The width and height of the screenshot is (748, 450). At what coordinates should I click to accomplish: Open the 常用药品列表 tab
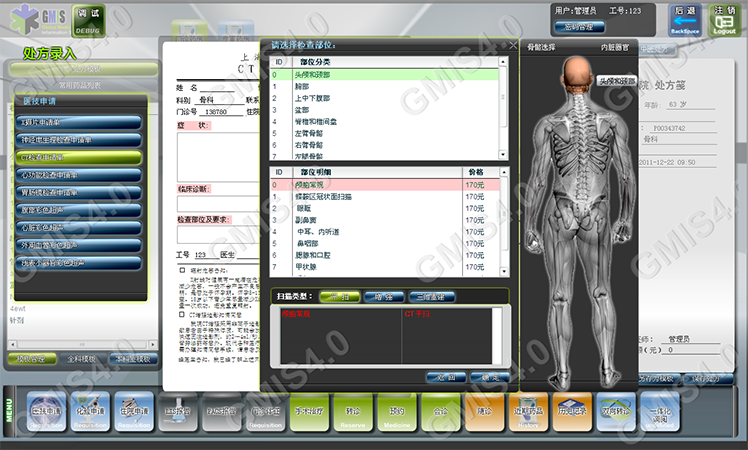80,85
